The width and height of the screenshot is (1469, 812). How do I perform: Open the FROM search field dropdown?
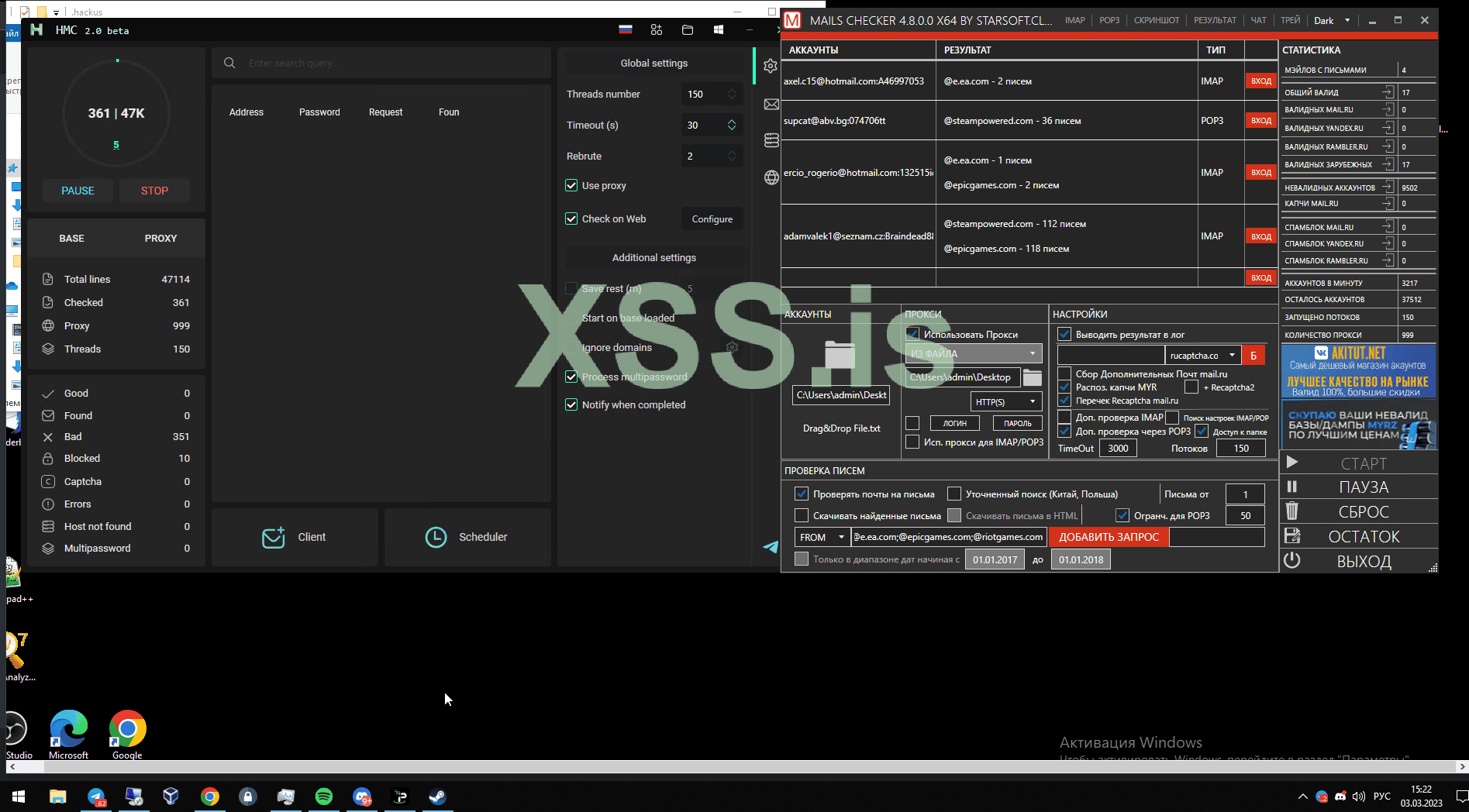(822, 537)
